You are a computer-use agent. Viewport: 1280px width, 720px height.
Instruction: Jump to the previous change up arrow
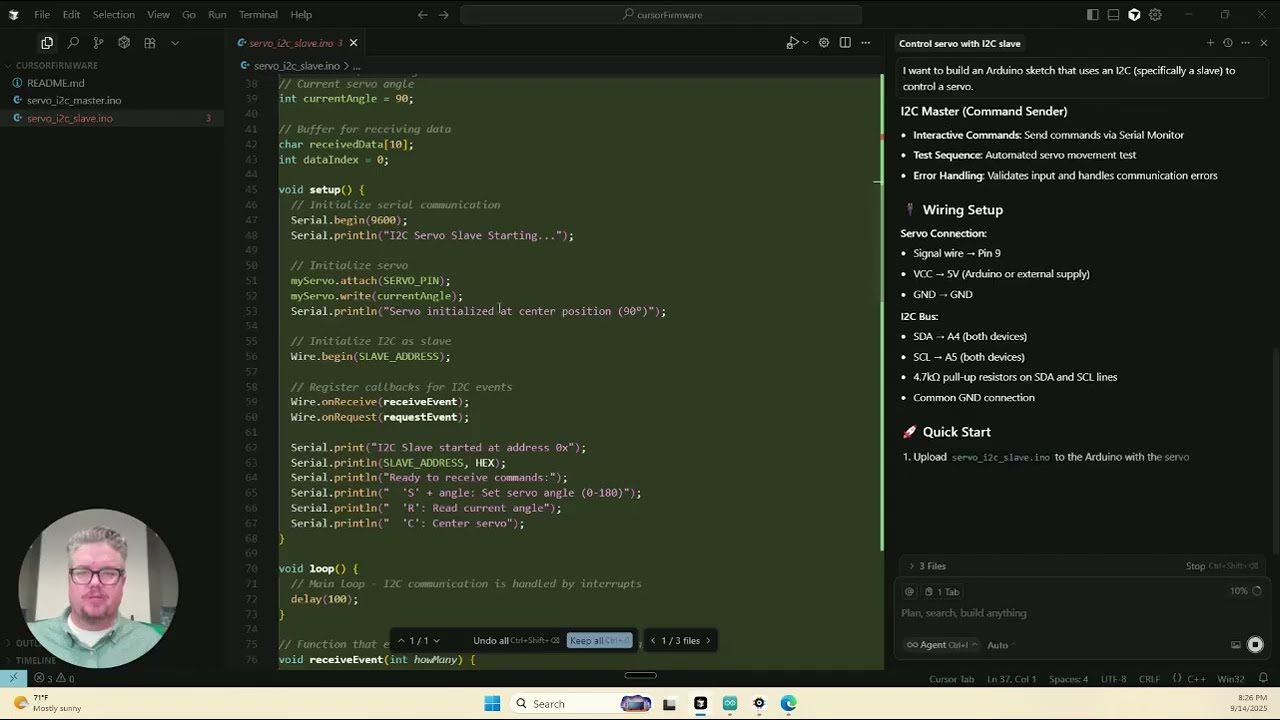(x=401, y=641)
